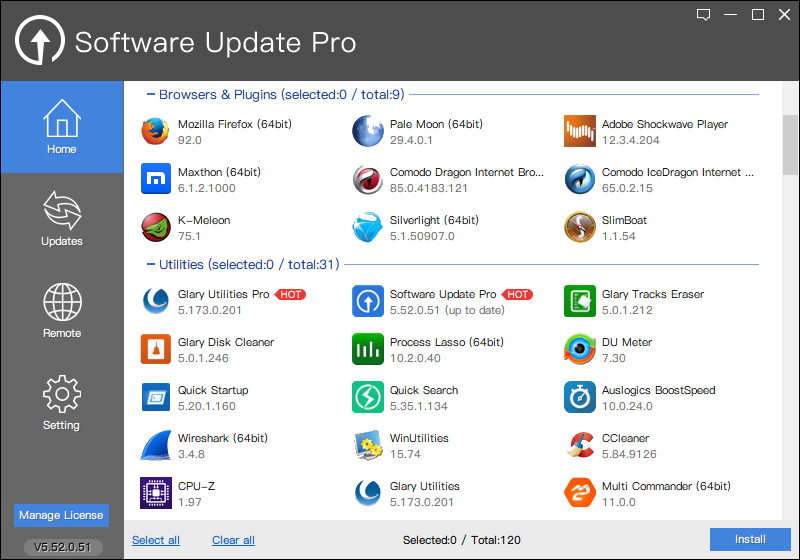800x560 pixels.
Task: Open the Remote tab
Action: coord(62,311)
